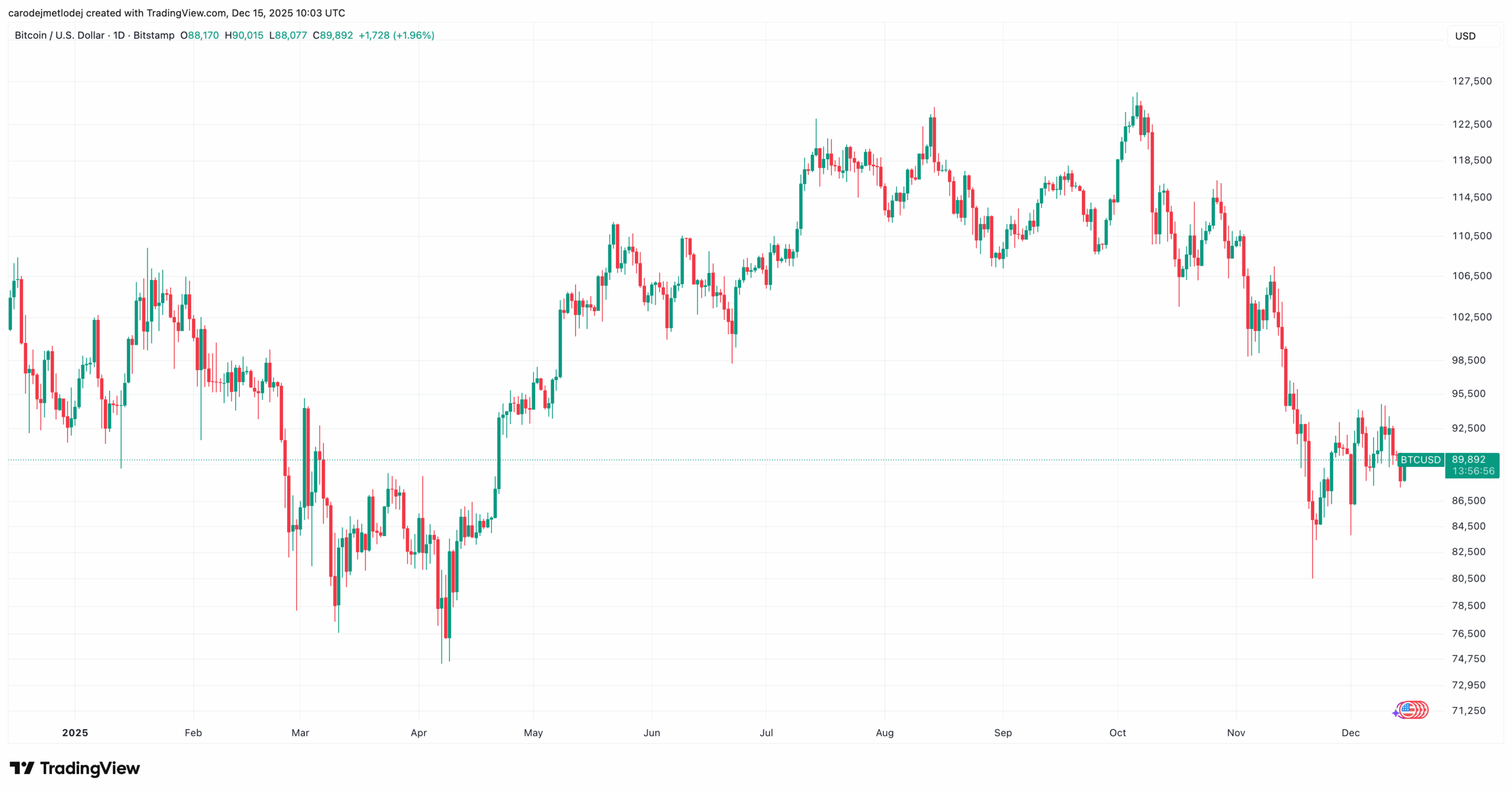Click the Apr marker on the time axis
Viewport: 1512px width, 793px height.
(x=418, y=733)
